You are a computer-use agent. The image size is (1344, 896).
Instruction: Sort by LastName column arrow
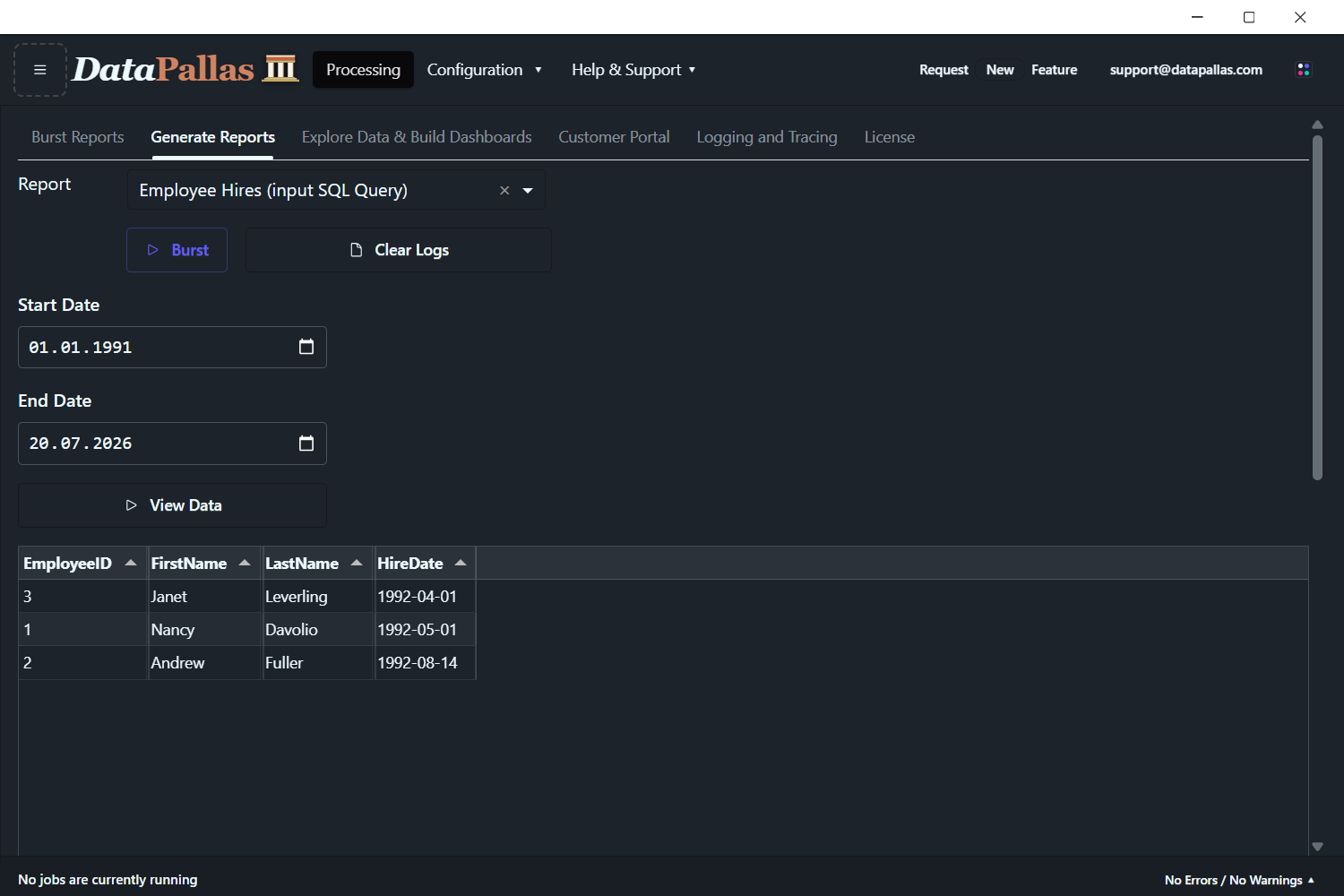[357, 563]
